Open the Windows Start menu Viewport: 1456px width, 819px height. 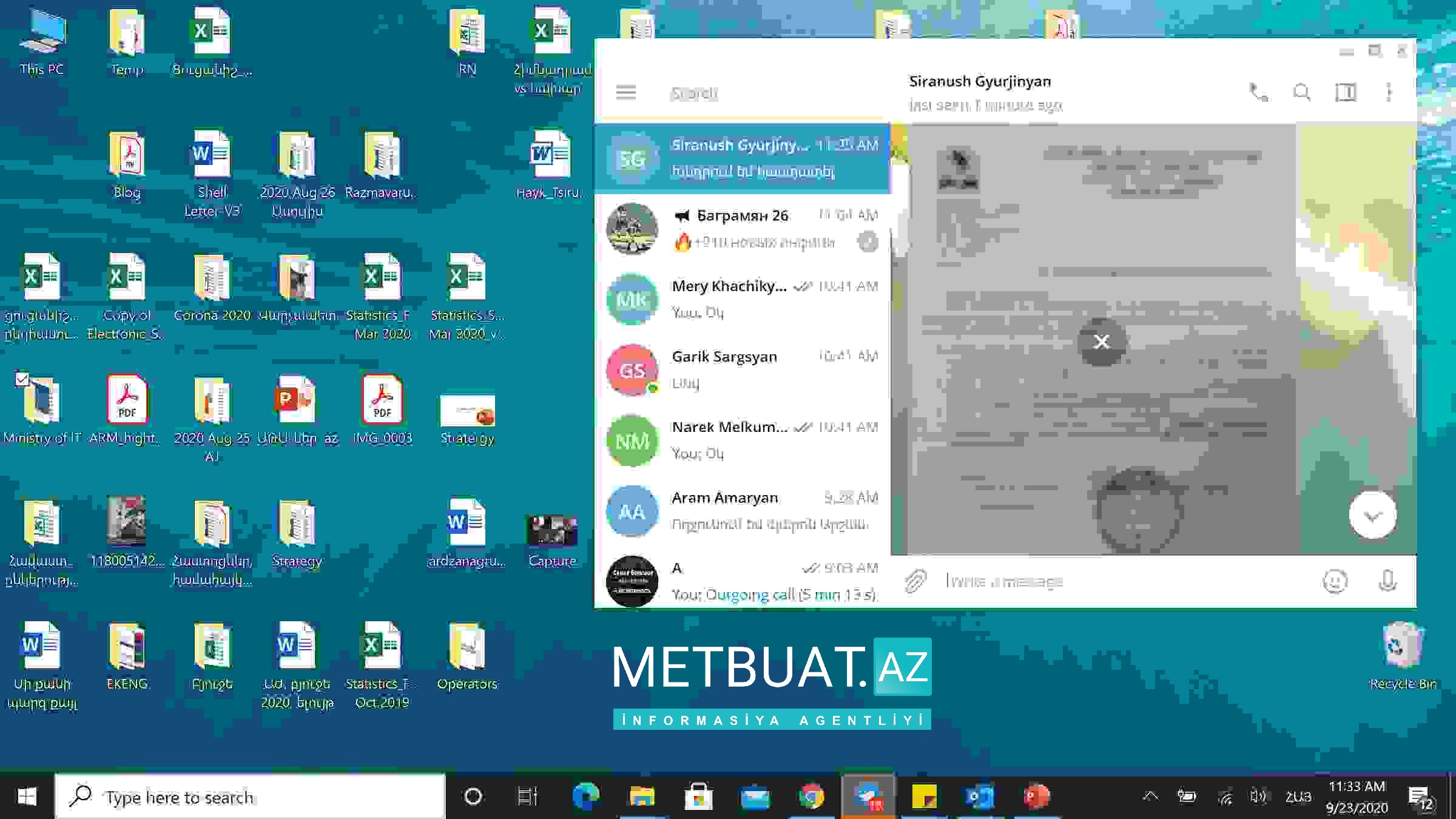27,797
